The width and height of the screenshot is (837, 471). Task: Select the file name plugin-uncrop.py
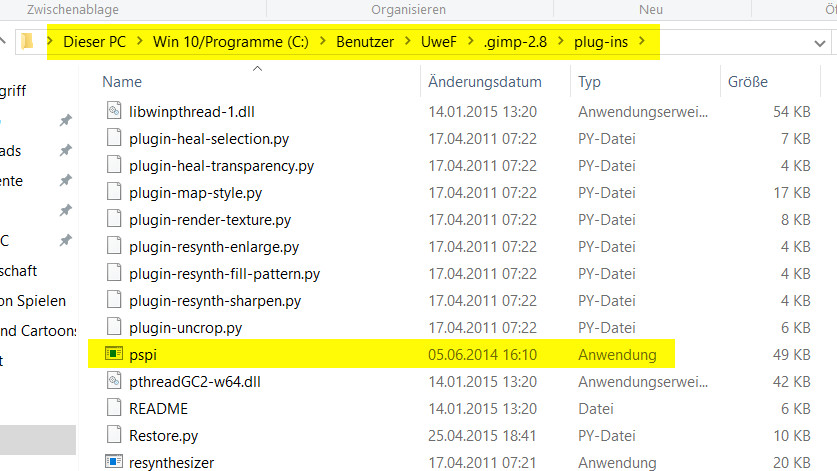[185, 328]
